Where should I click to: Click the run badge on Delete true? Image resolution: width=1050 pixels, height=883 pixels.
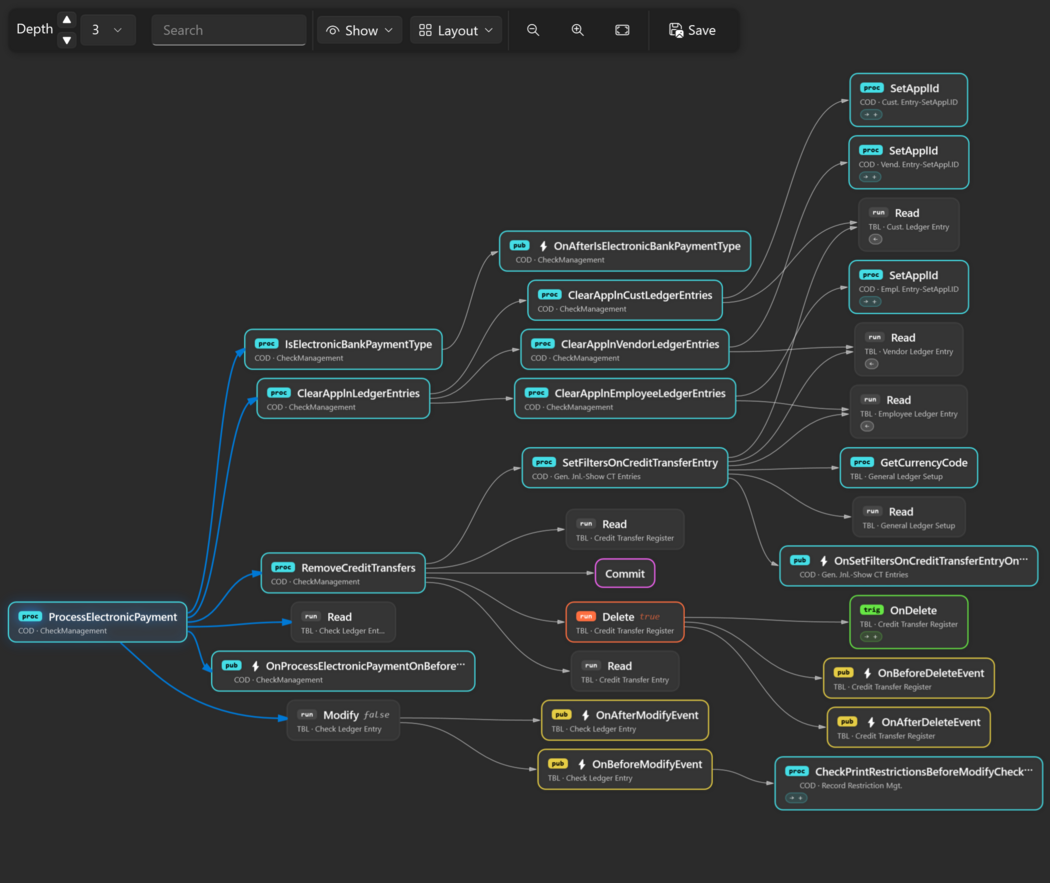[586, 617]
